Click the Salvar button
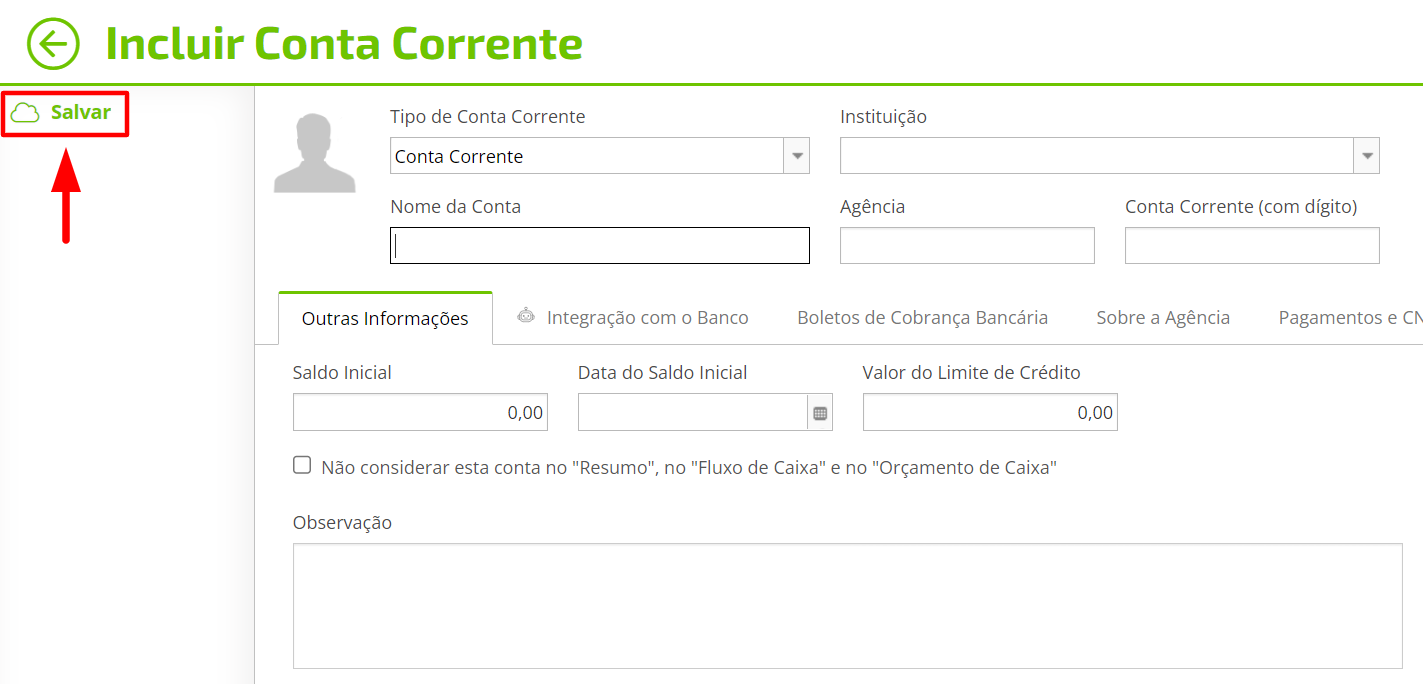Viewport: 1423px width, 684px height. [x=66, y=113]
